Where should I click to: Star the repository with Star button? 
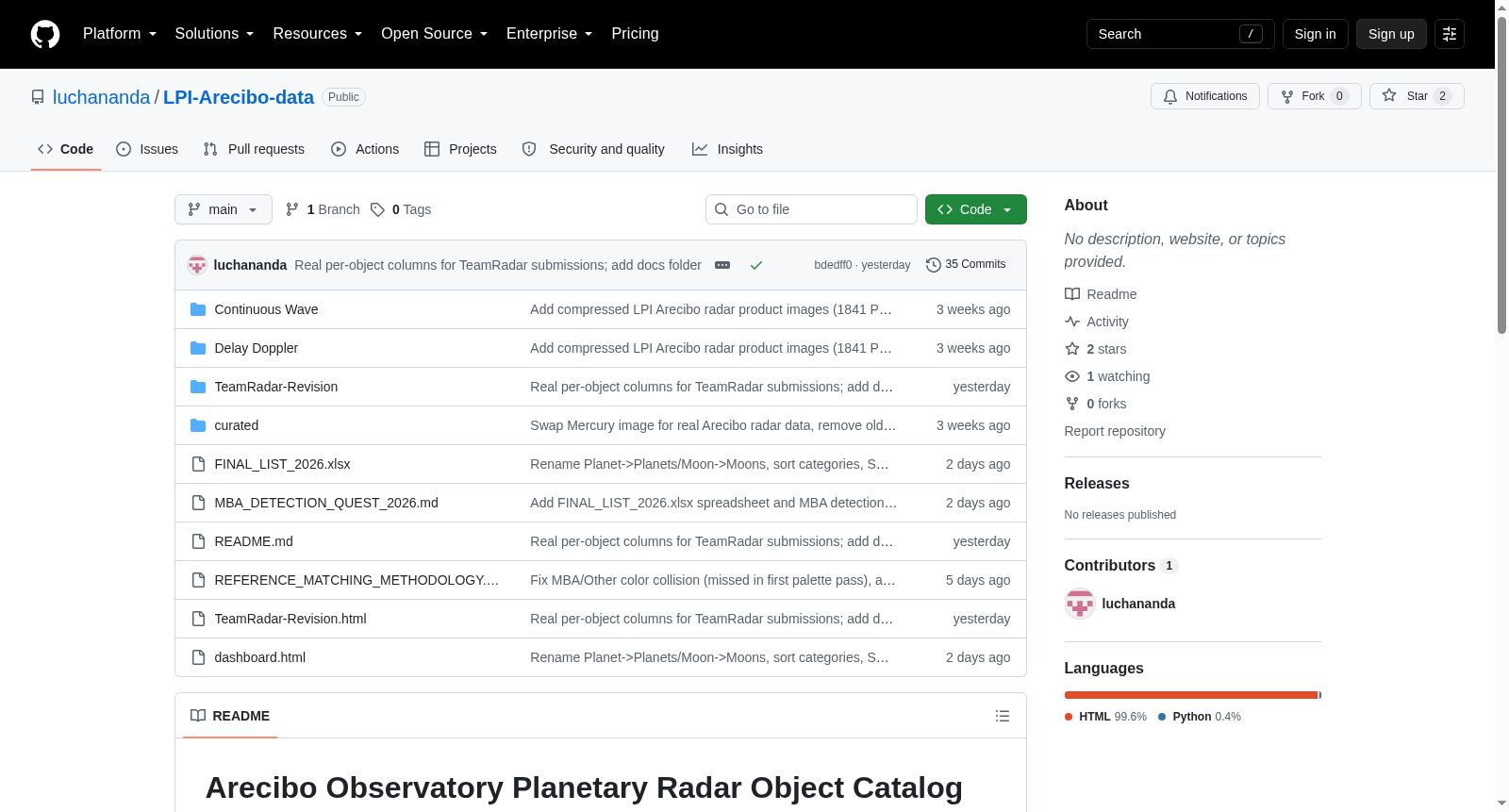coord(1417,96)
